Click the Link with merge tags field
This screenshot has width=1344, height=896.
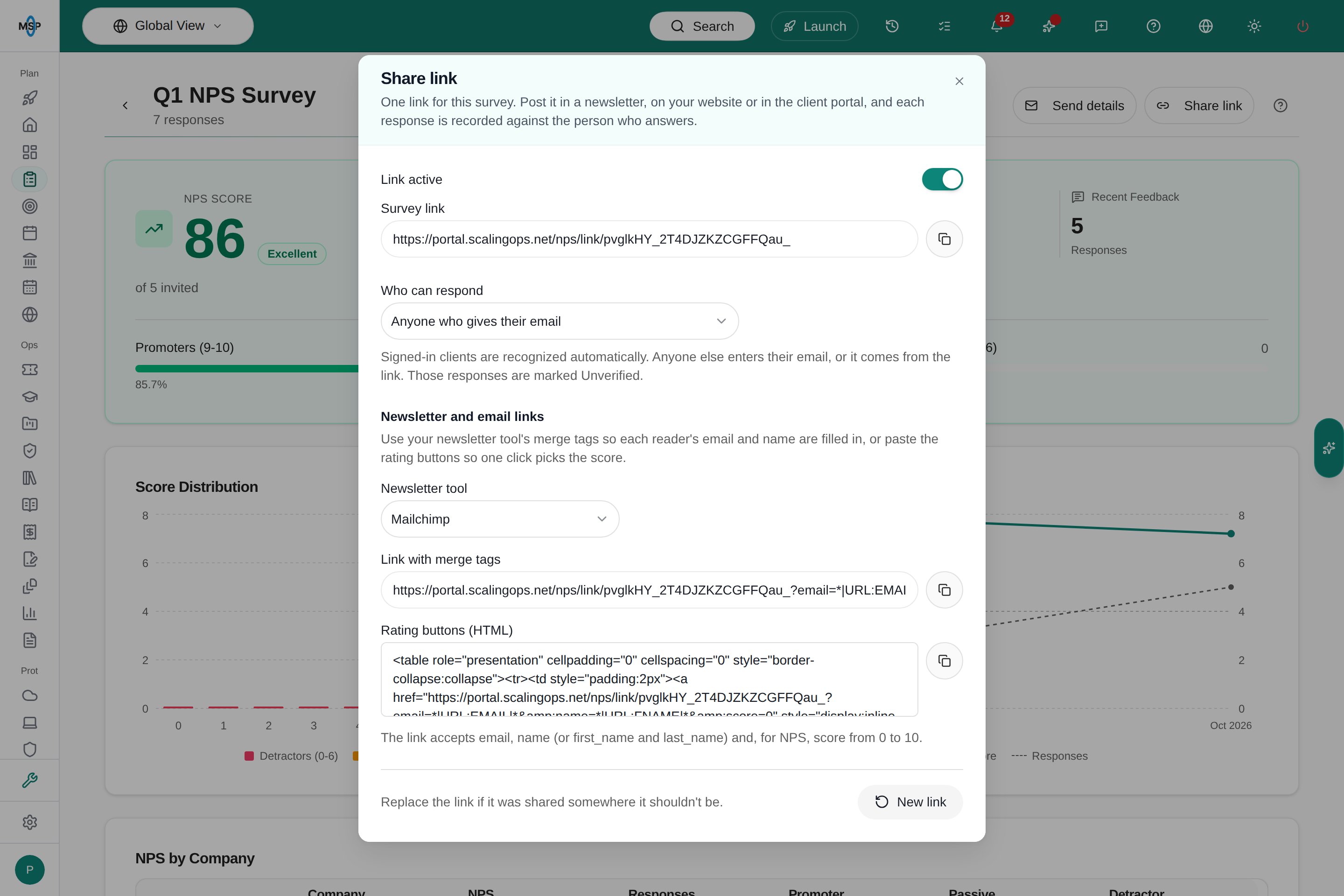(x=649, y=590)
